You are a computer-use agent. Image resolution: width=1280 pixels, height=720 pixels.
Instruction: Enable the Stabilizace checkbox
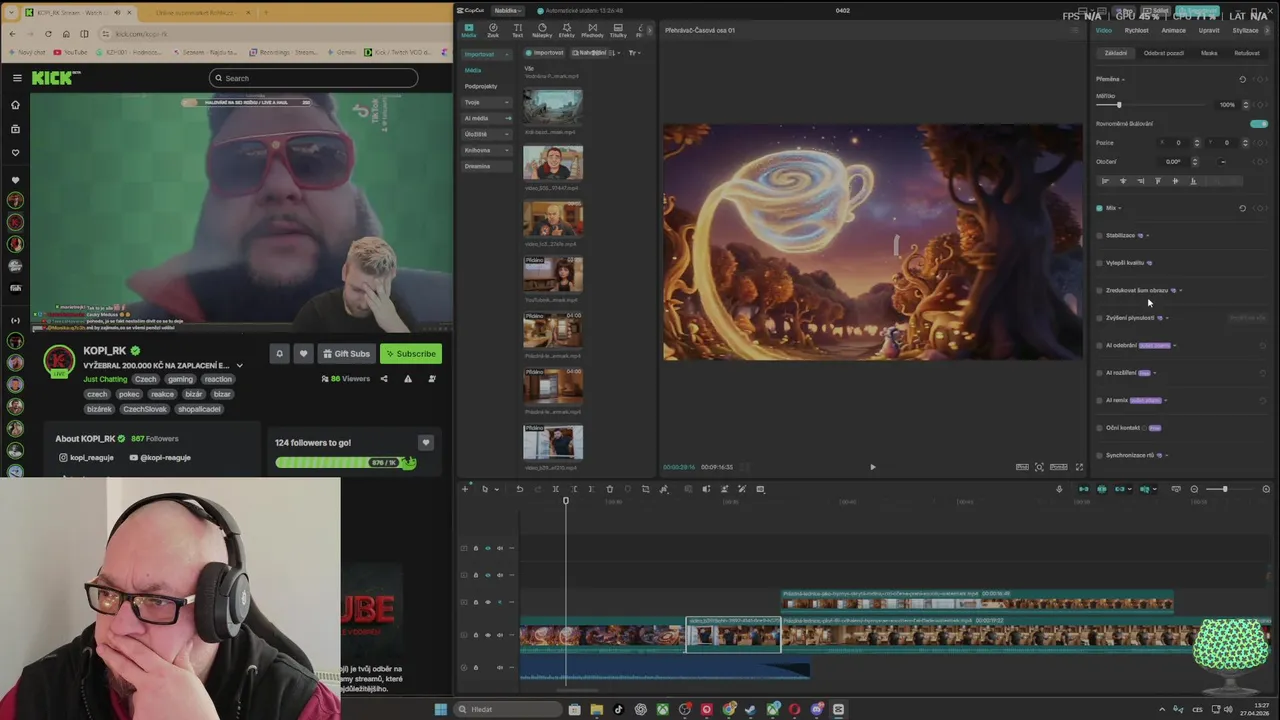1100,236
